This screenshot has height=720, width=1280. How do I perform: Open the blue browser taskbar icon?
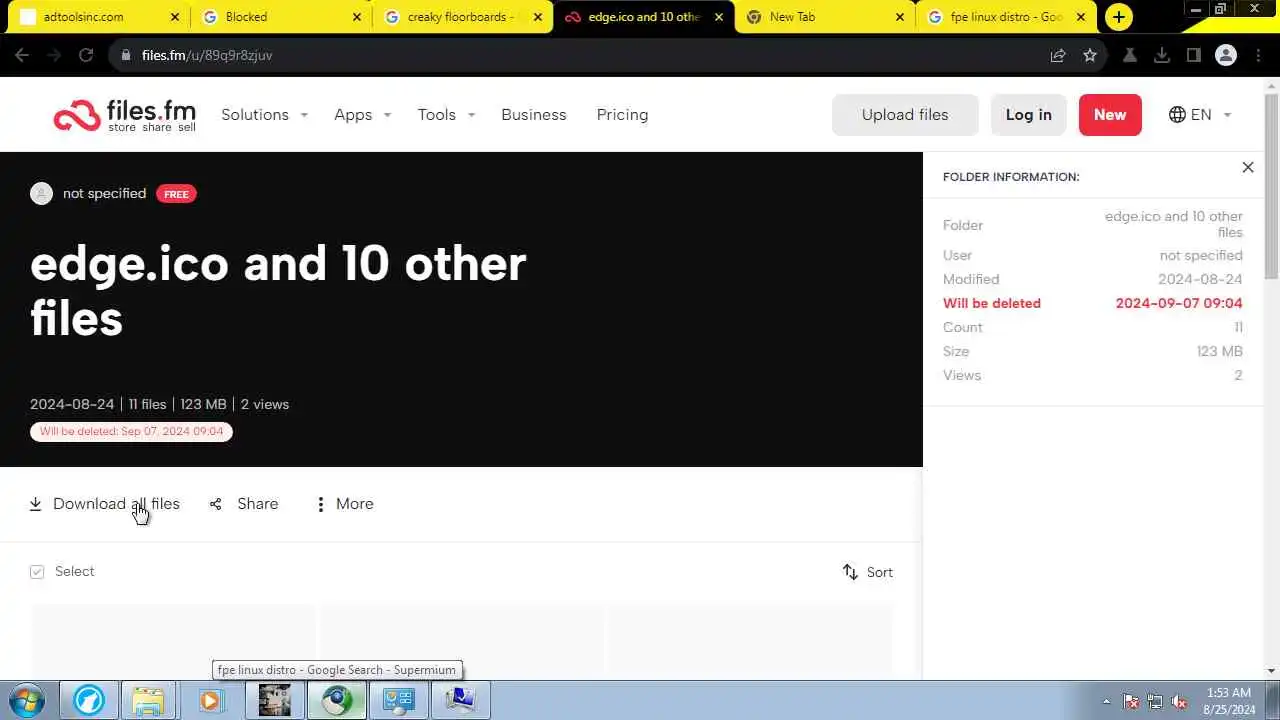88,700
